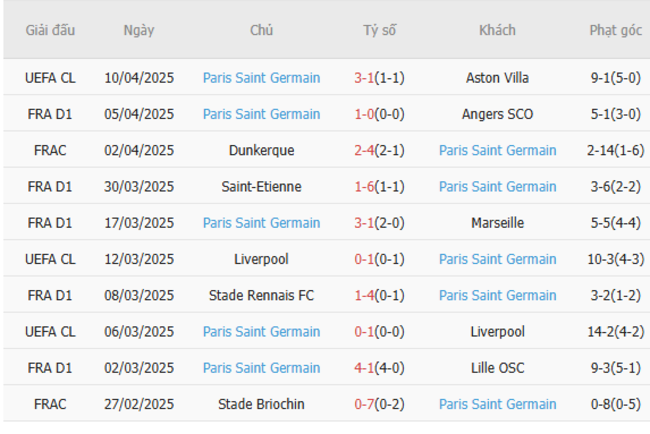The width and height of the screenshot is (650, 434).
Task: Click Paris Saint Germain link in Saint-Etienne row
Action: (497, 187)
